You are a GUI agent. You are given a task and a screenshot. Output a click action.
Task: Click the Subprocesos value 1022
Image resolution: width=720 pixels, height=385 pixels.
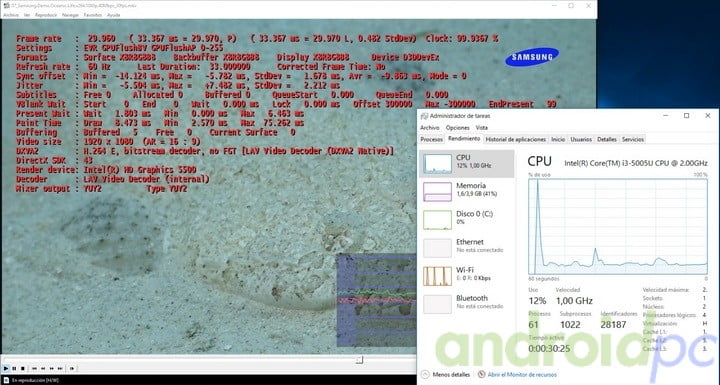(x=570, y=324)
